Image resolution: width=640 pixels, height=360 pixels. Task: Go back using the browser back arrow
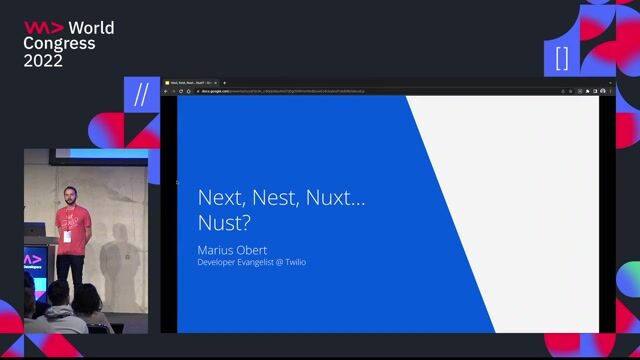tap(166, 91)
